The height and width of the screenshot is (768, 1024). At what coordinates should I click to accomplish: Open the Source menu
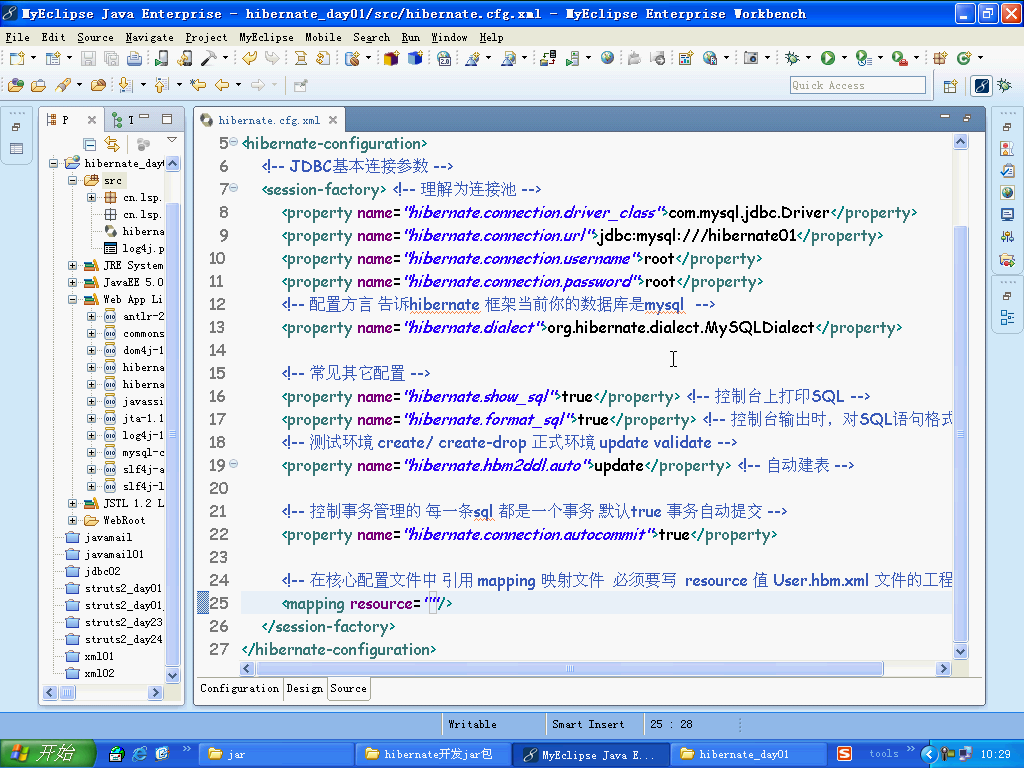(95, 37)
